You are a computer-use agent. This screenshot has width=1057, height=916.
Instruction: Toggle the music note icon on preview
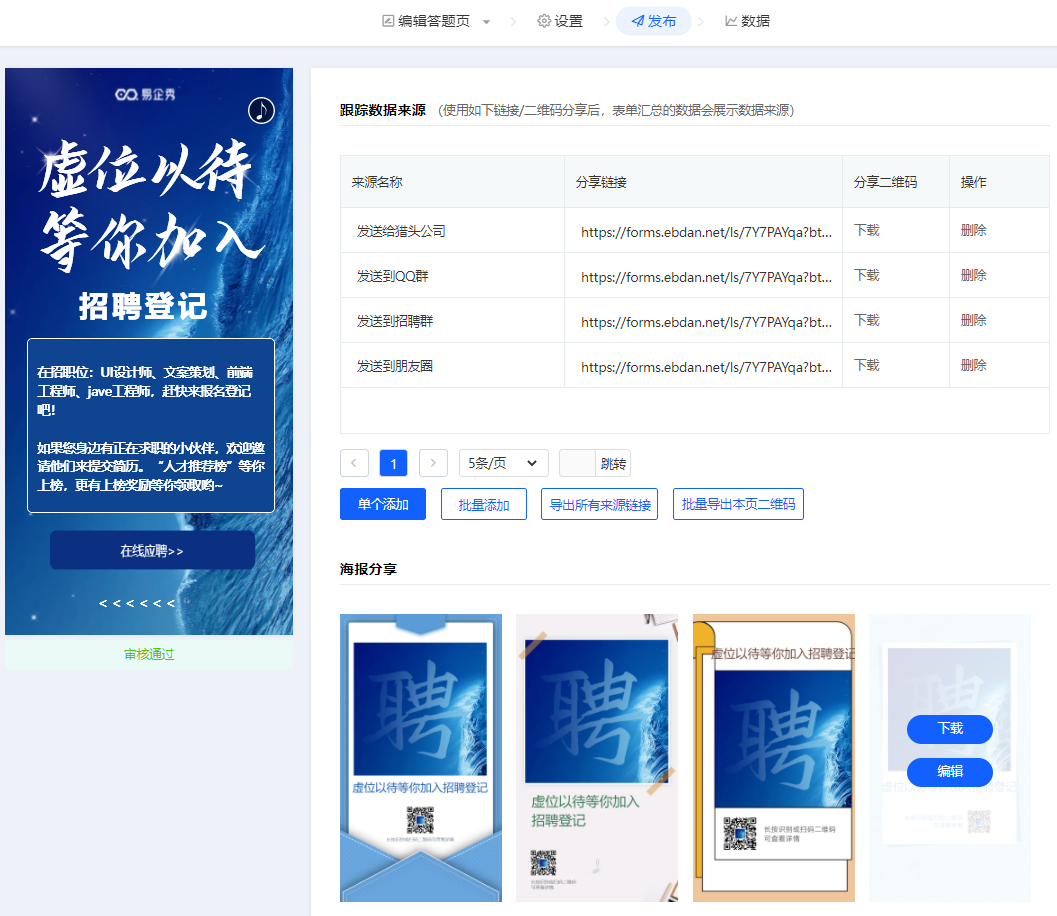point(261,110)
